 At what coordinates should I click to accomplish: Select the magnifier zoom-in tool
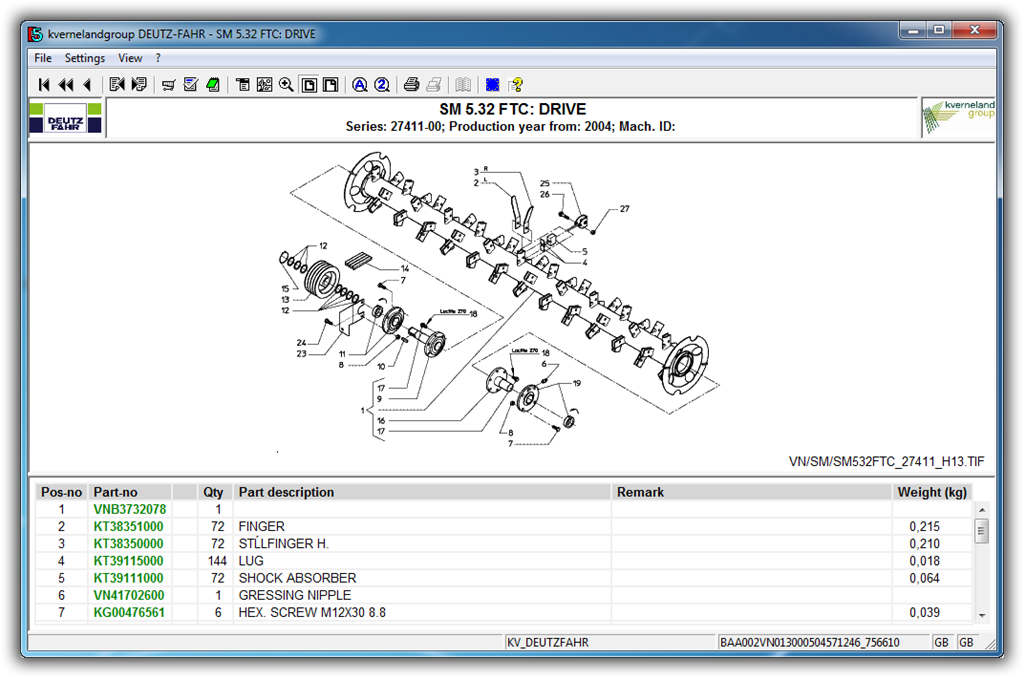click(286, 84)
